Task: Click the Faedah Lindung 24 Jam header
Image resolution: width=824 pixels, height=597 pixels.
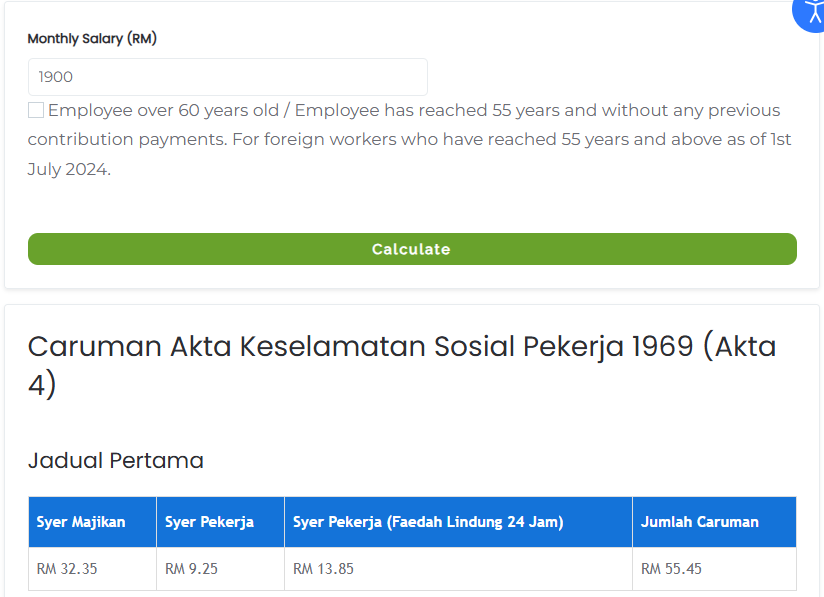Action: [458, 522]
